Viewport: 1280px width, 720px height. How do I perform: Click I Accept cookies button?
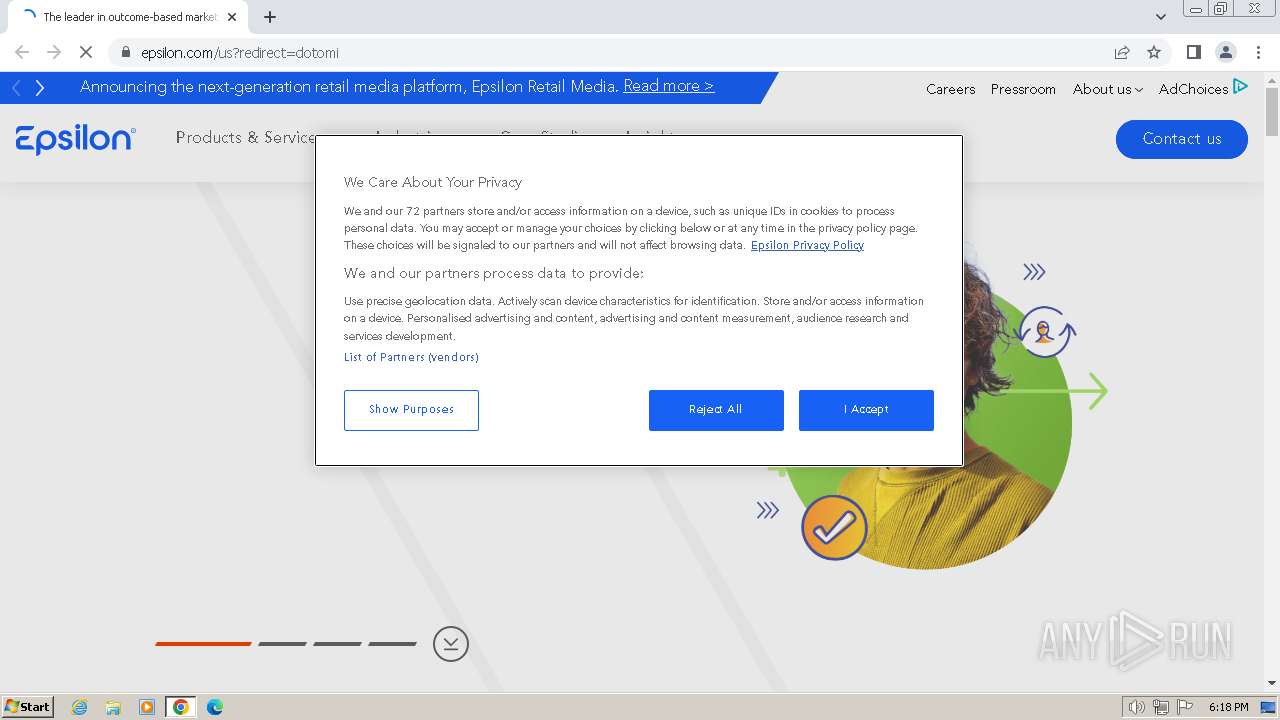click(x=866, y=410)
